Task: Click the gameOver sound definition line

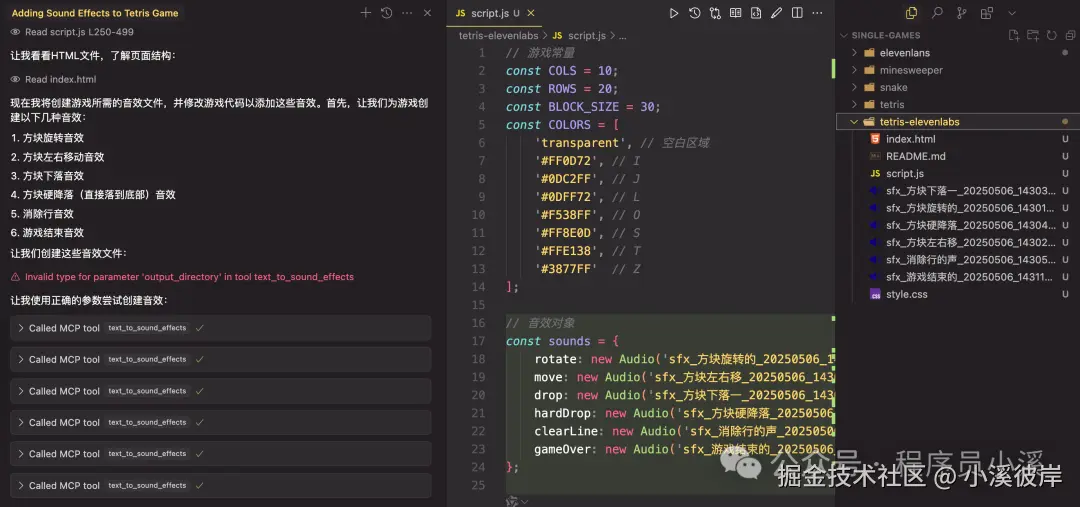Action: [x=684, y=450]
